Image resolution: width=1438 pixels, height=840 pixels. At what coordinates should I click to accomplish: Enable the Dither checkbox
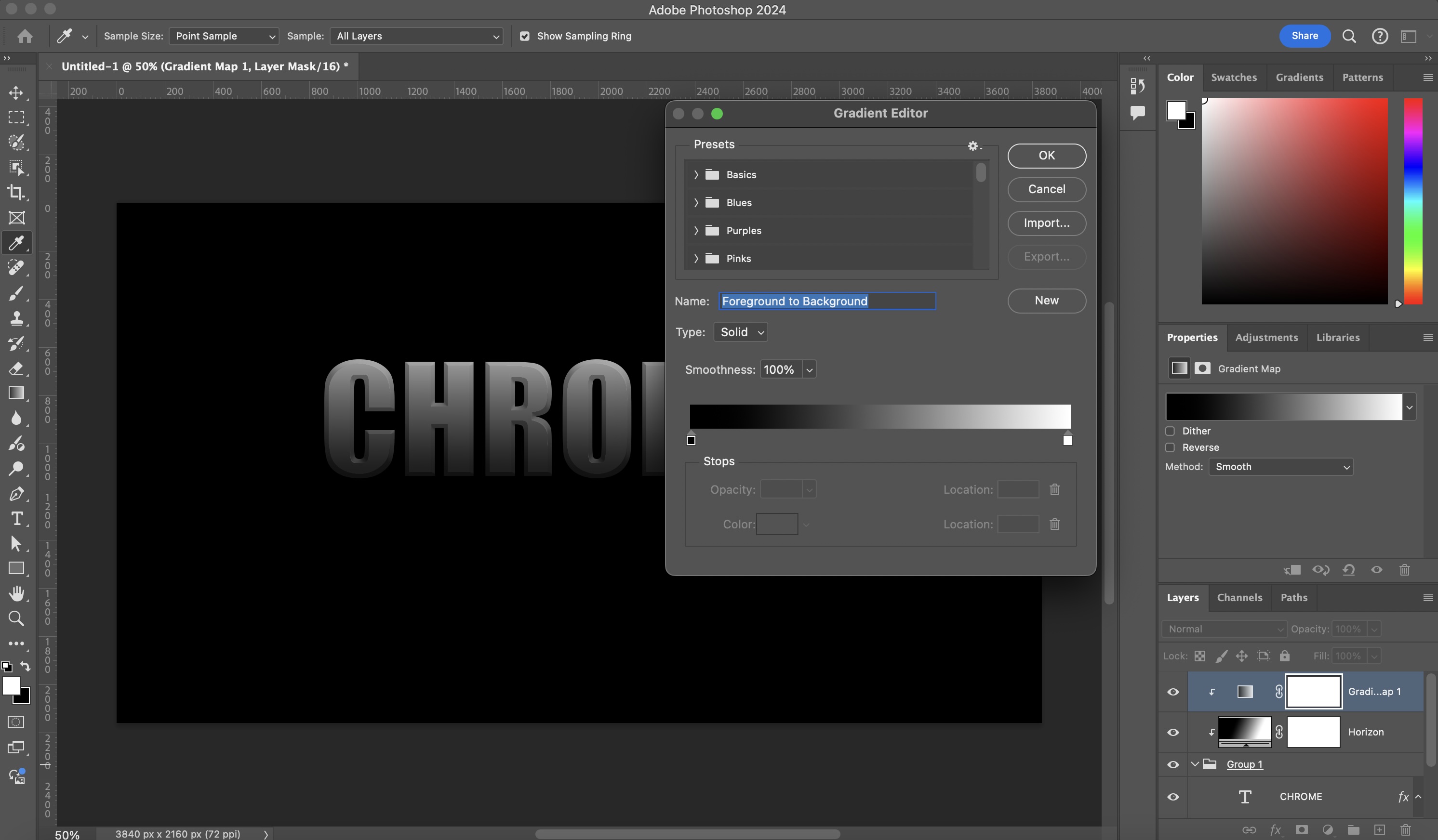(x=1170, y=431)
